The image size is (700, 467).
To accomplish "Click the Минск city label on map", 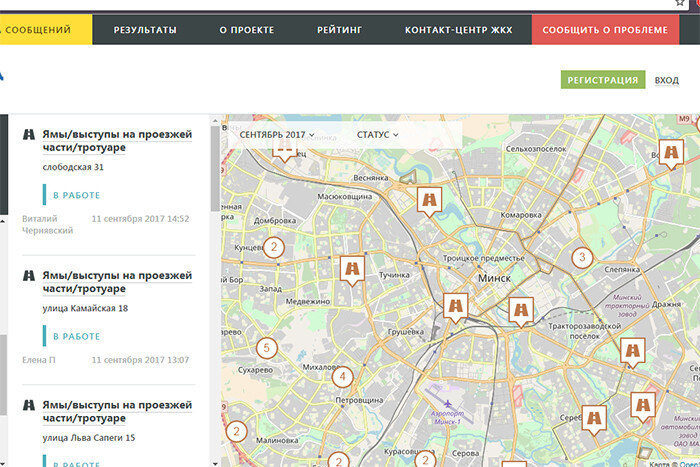I will coord(494,278).
